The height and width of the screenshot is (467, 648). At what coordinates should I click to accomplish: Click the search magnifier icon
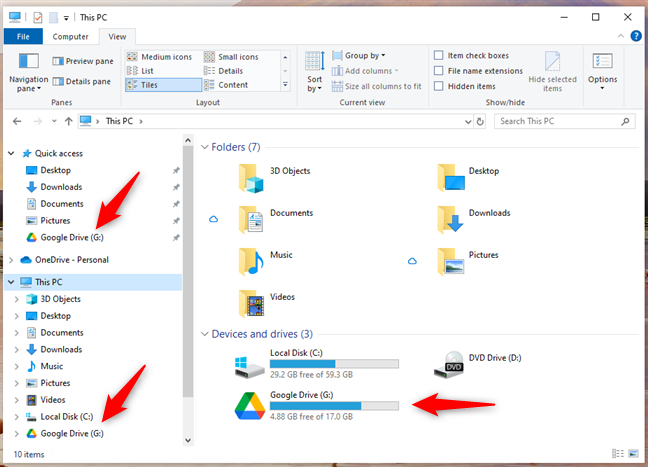[x=625, y=121]
